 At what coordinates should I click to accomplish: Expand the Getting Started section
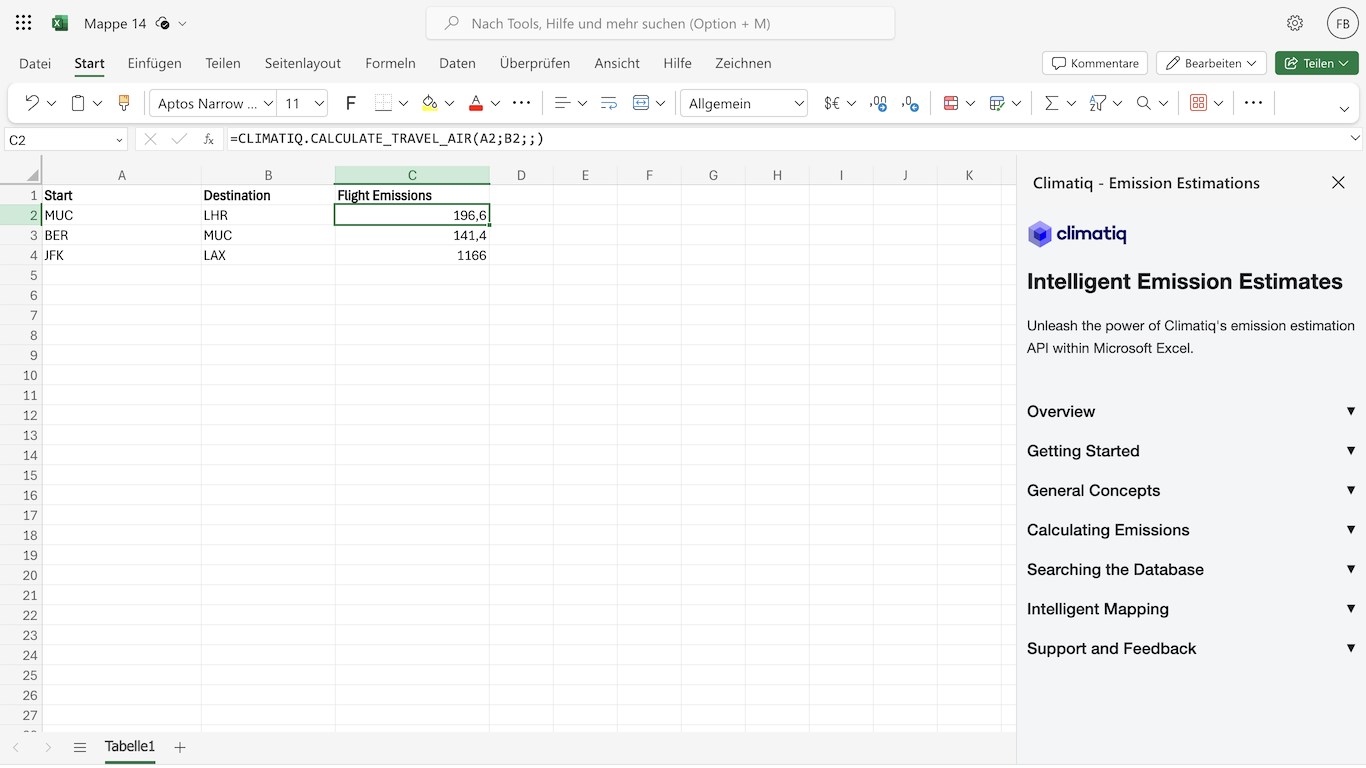tap(1191, 451)
